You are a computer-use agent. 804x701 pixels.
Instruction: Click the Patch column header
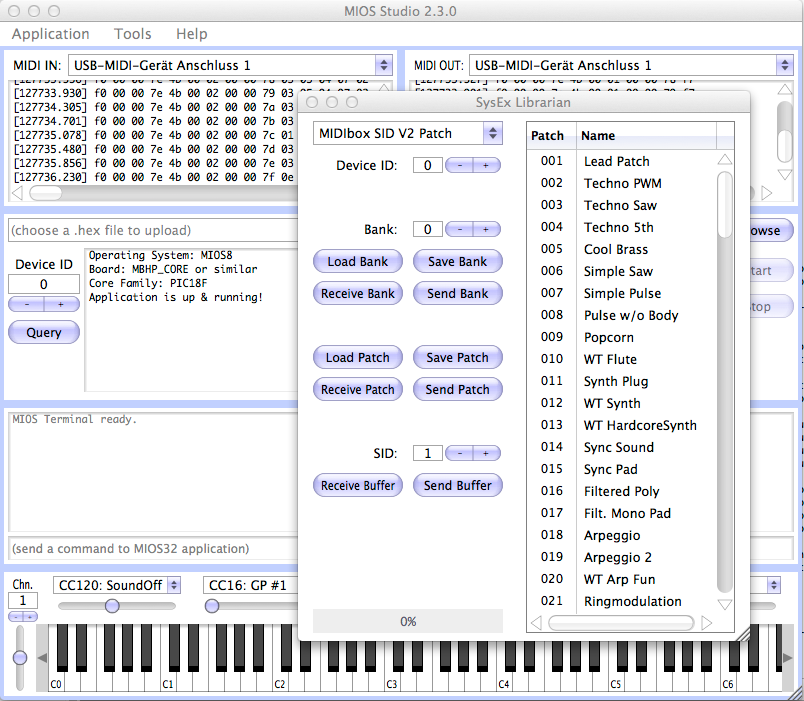click(552, 136)
